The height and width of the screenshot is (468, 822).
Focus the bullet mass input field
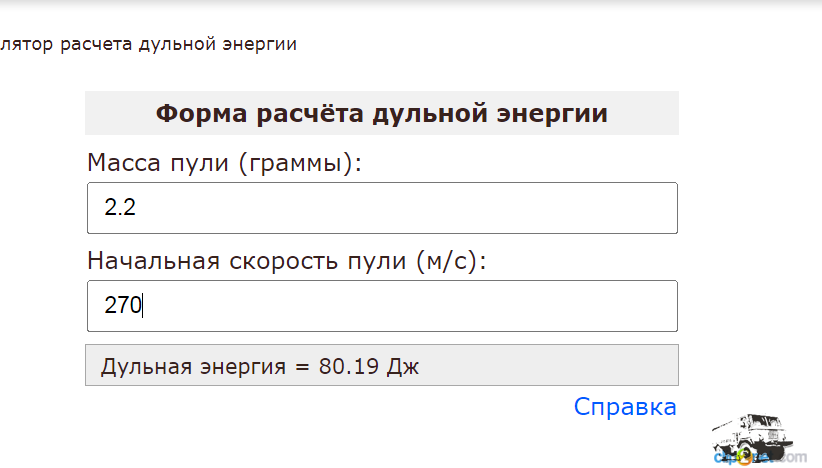(x=382, y=208)
